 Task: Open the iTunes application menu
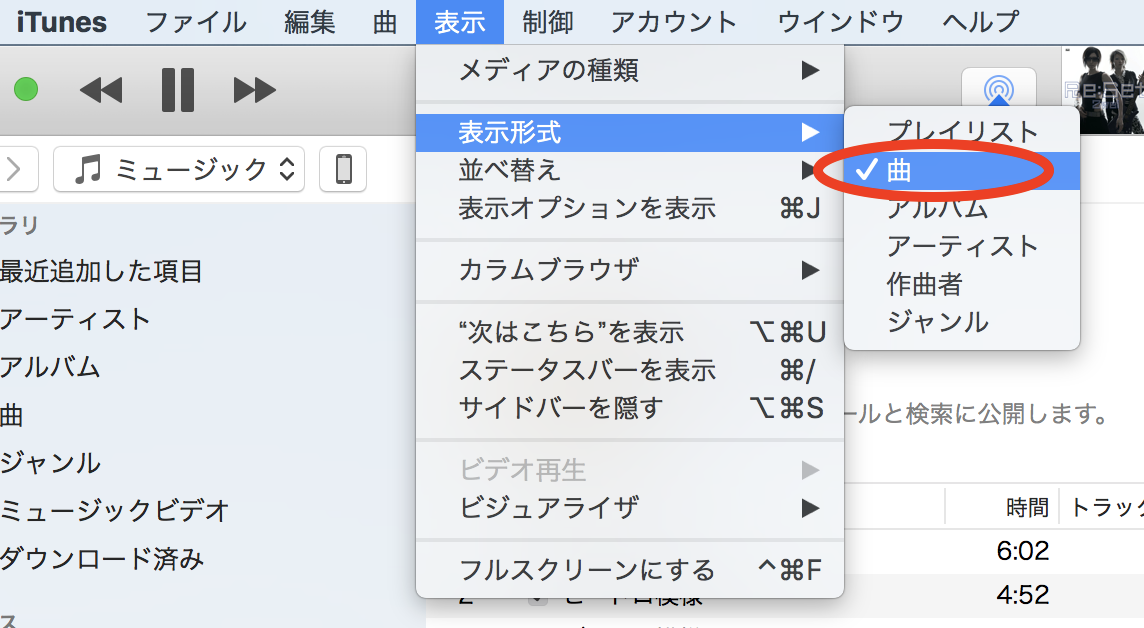pyautogui.click(x=62, y=22)
